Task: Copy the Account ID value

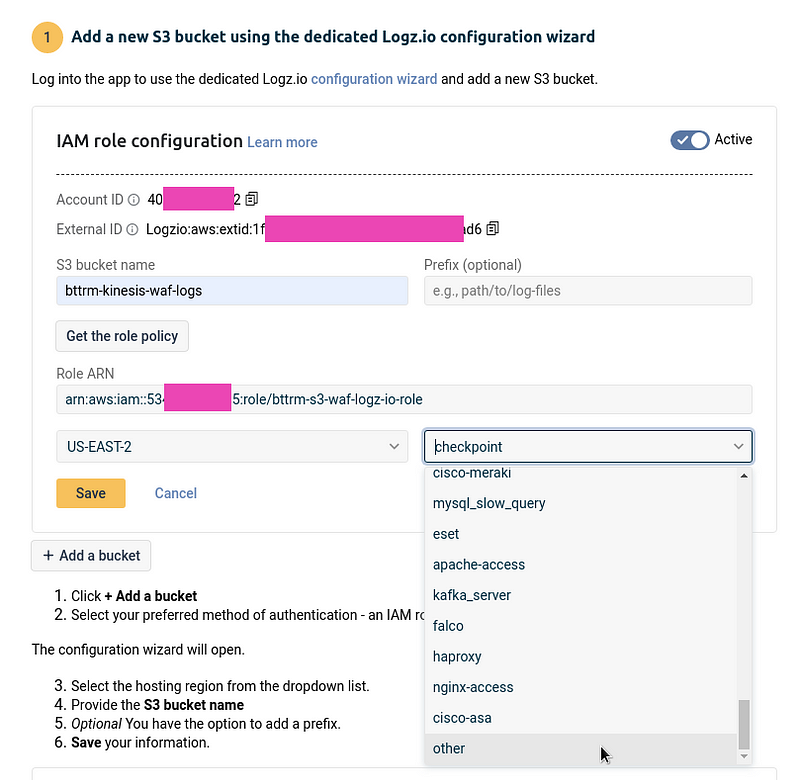Action: click(252, 199)
